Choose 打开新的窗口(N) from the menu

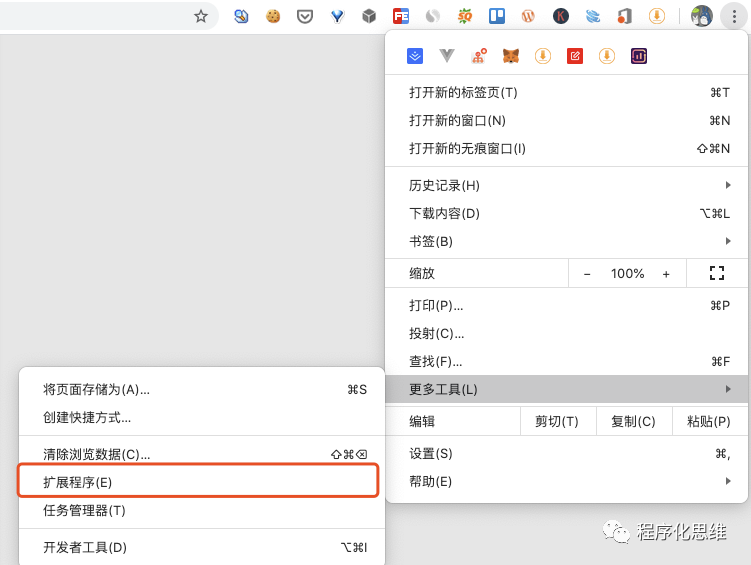point(567,121)
